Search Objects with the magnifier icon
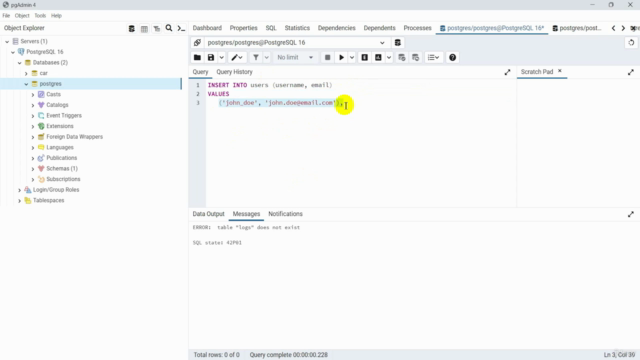640x360 pixels. click(169, 28)
